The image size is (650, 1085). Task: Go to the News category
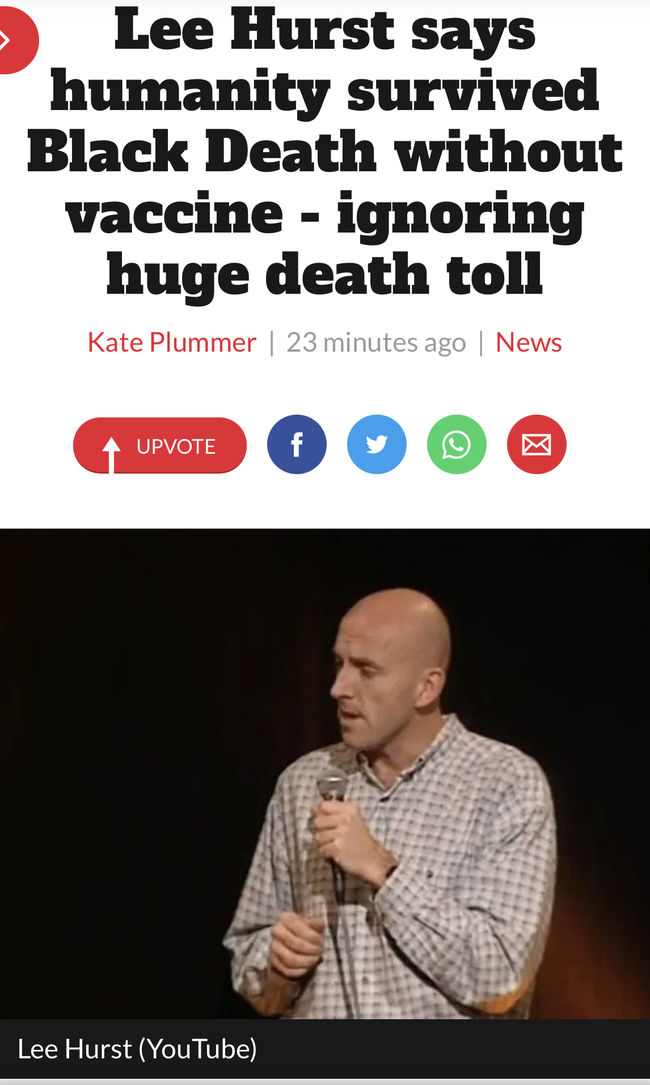tap(529, 343)
